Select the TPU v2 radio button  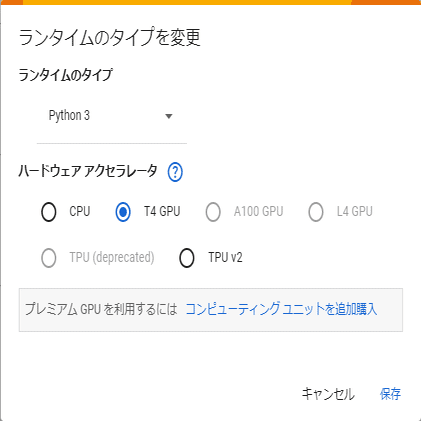tap(187, 258)
